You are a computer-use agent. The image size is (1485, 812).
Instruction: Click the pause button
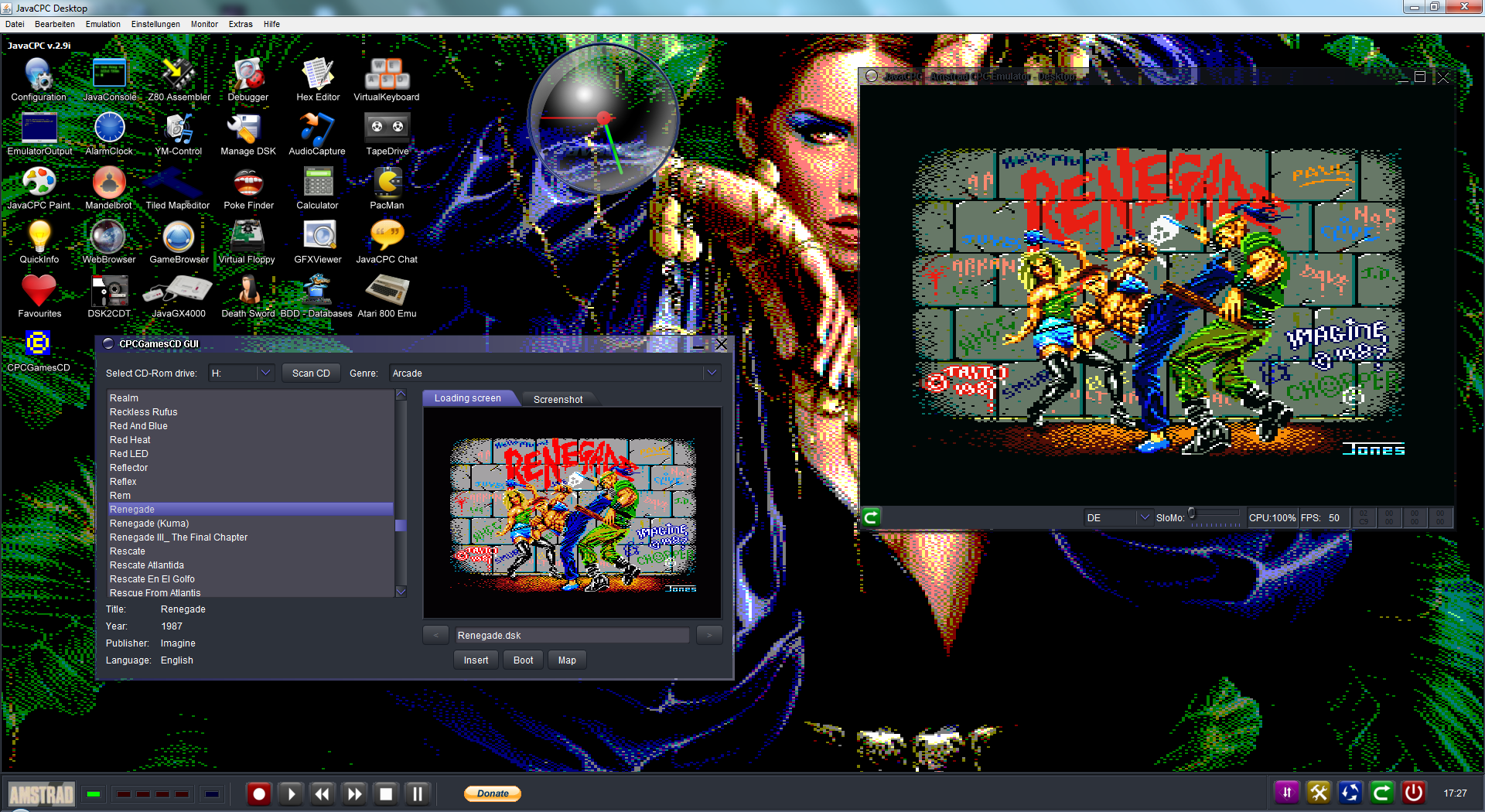click(x=418, y=793)
